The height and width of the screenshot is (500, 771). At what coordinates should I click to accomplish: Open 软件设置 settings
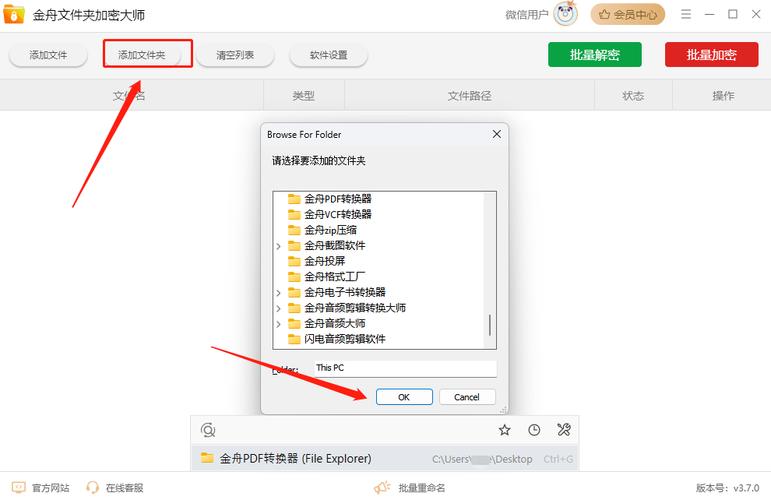click(x=328, y=55)
